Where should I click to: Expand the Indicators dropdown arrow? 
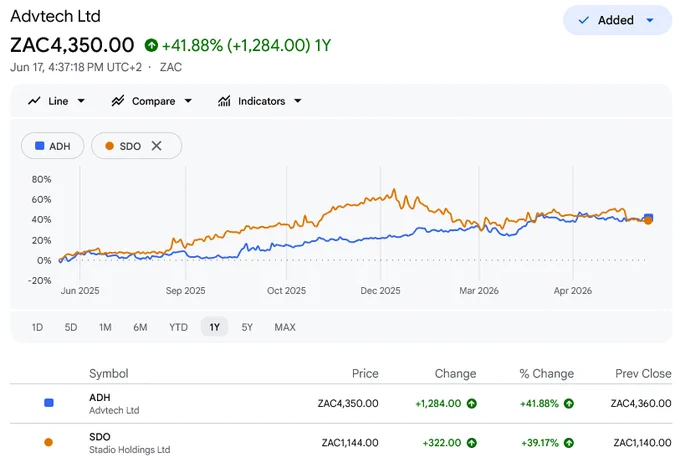pos(298,101)
